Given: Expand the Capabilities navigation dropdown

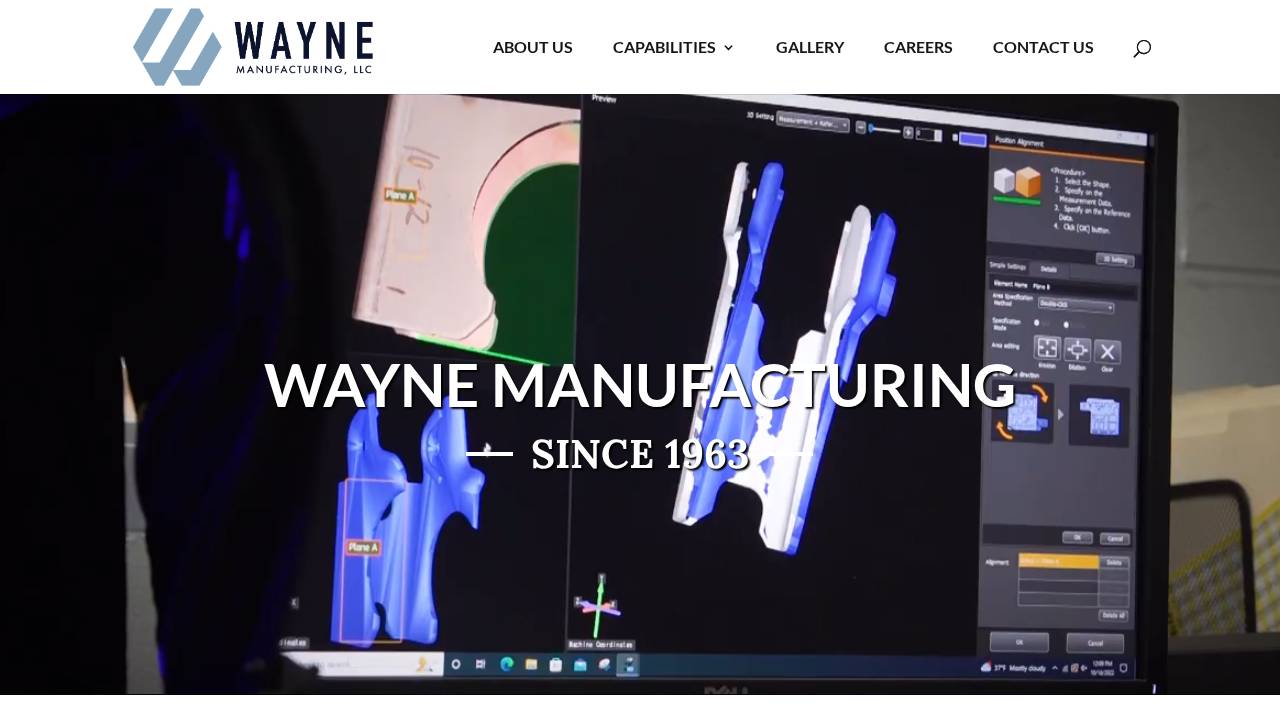Looking at the screenshot, I should click(x=673, y=47).
